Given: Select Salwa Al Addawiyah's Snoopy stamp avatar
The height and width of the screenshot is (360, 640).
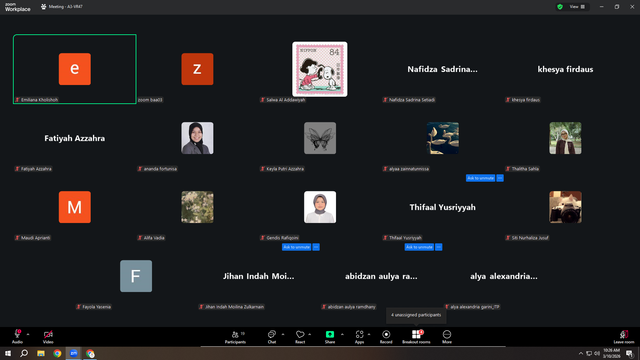Looking at the screenshot, I should pos(320,69).
